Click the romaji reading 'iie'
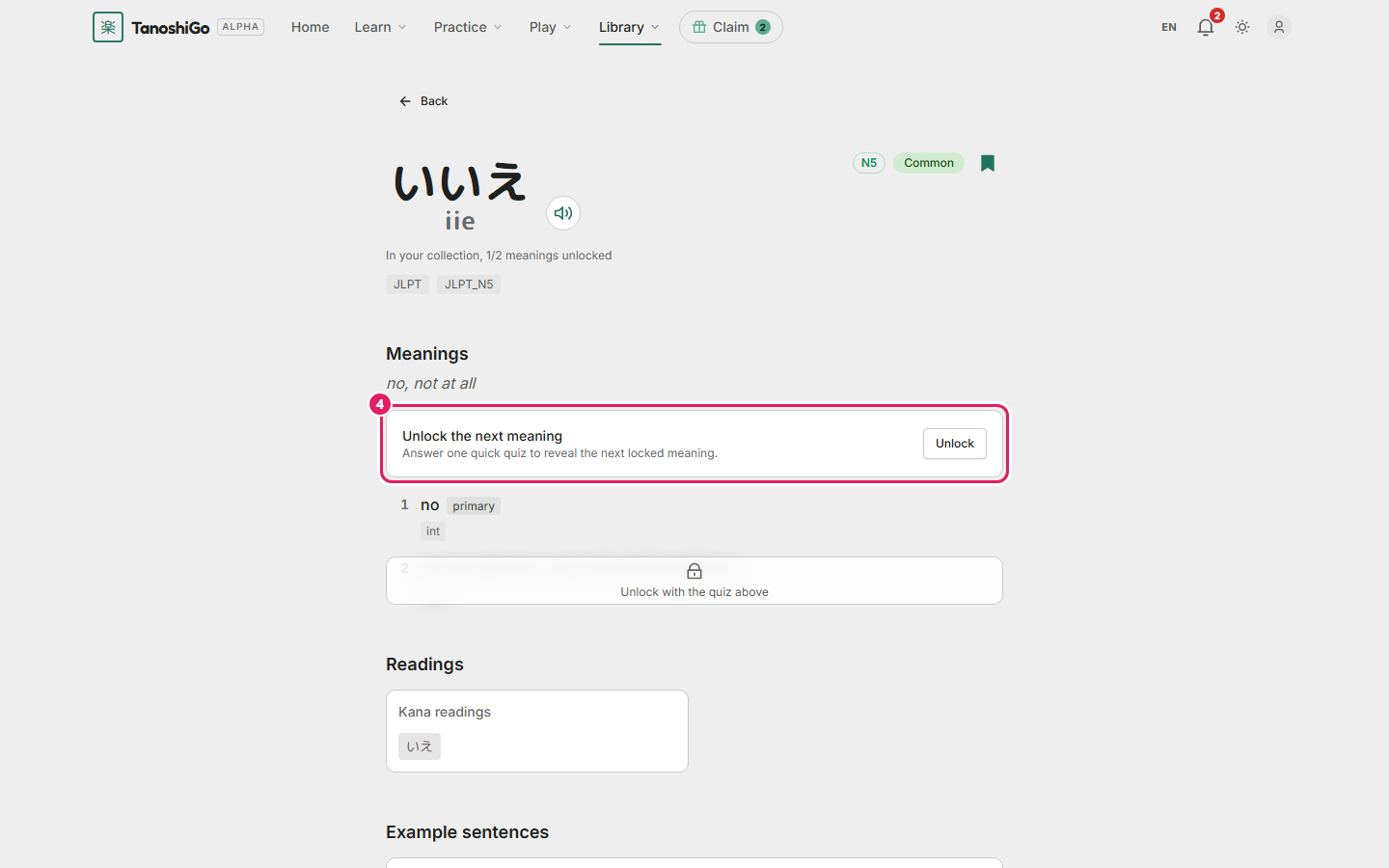Image resolution: width=1389 pixels, height=868 pixels. pos(460,221)
